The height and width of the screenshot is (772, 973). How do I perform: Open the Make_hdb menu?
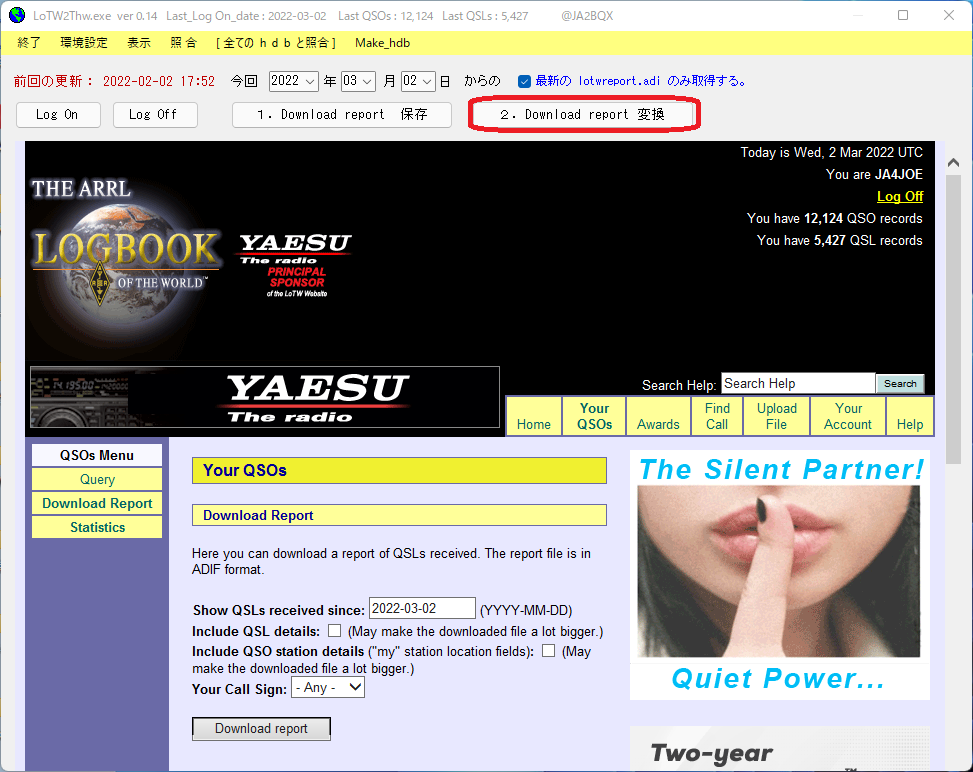pyautogui.click(x=382, y=43)
